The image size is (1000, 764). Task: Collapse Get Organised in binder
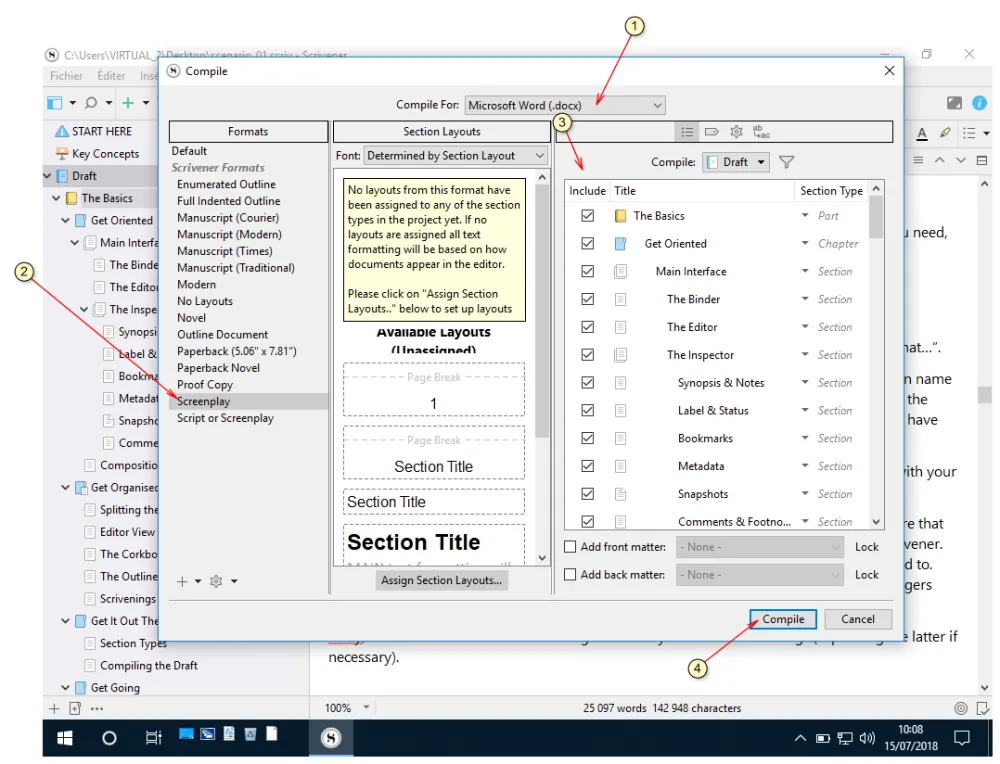click(65, 488)
